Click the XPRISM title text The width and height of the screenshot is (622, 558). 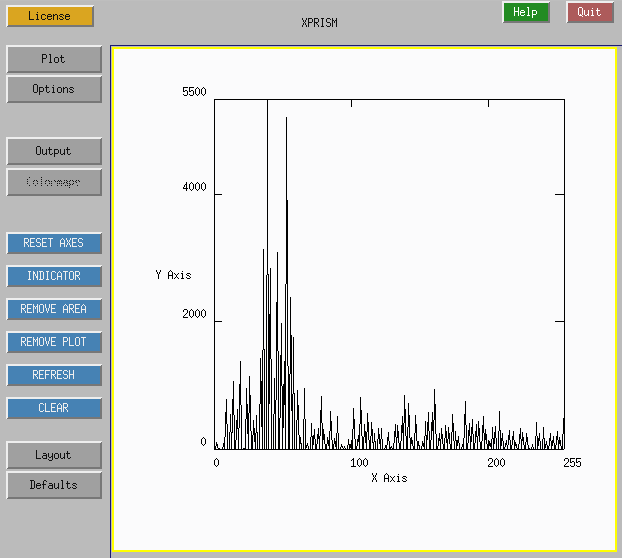point(319,23)
